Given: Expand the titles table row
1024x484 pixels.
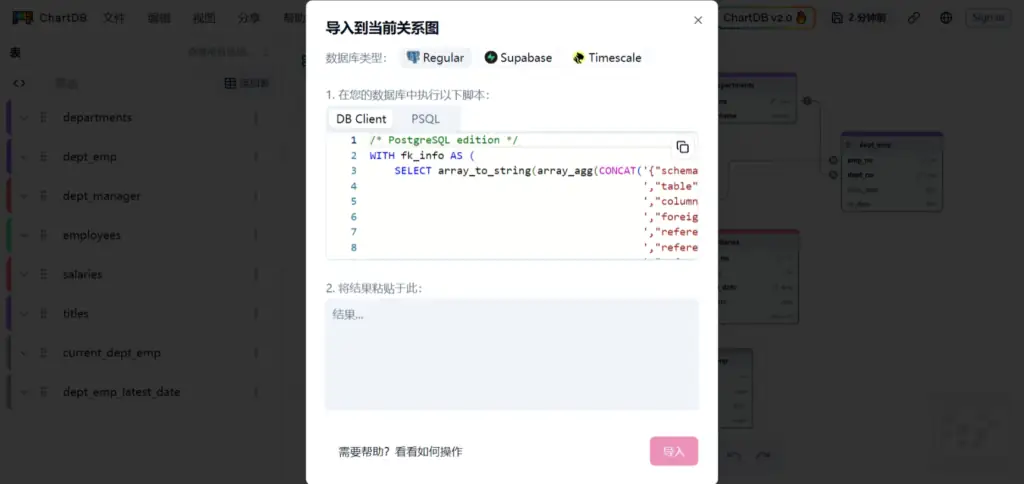Looking at the screenshot, I should pyautogui.click(x=24, y=314).
